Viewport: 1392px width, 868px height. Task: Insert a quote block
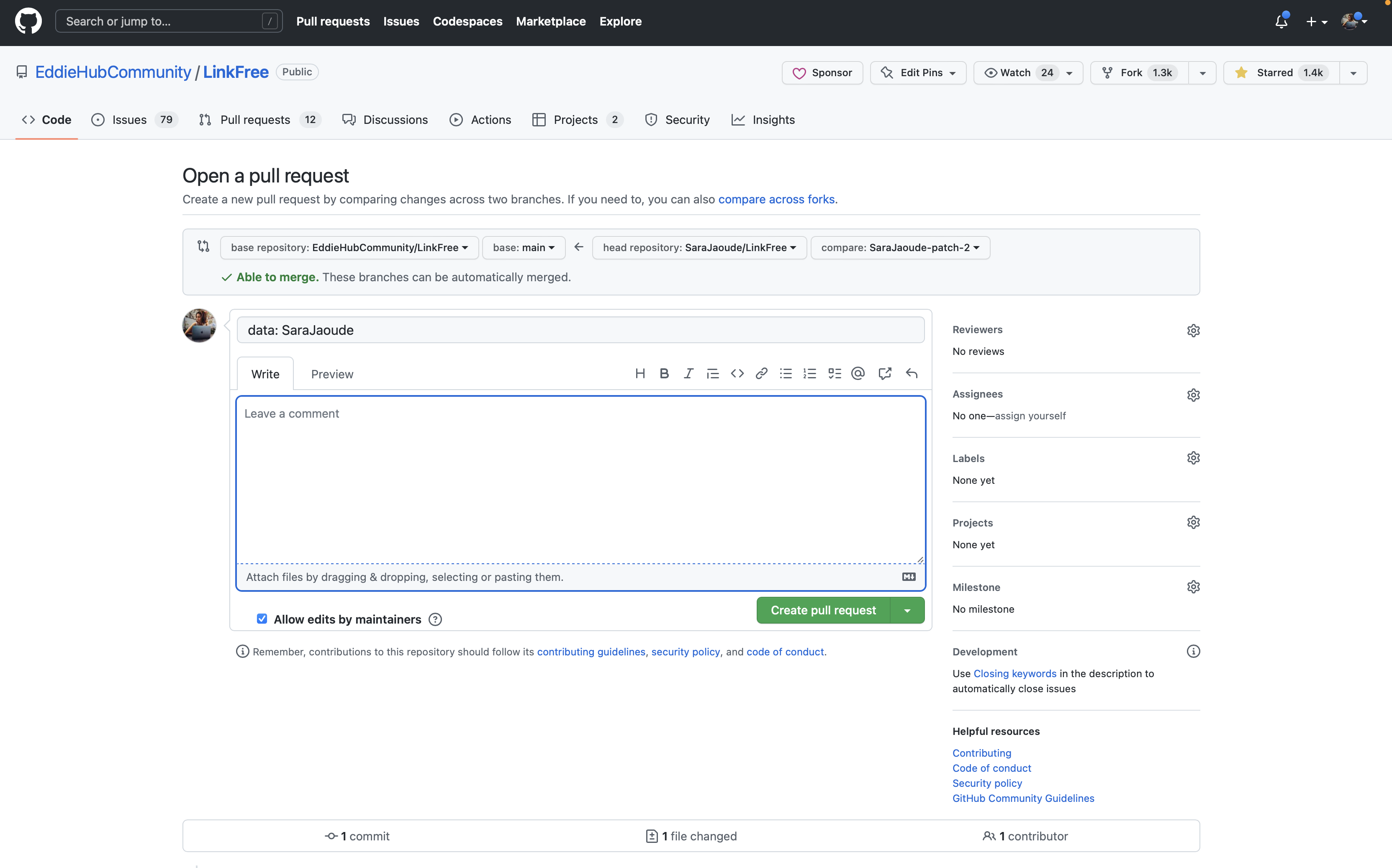[712, 374]
